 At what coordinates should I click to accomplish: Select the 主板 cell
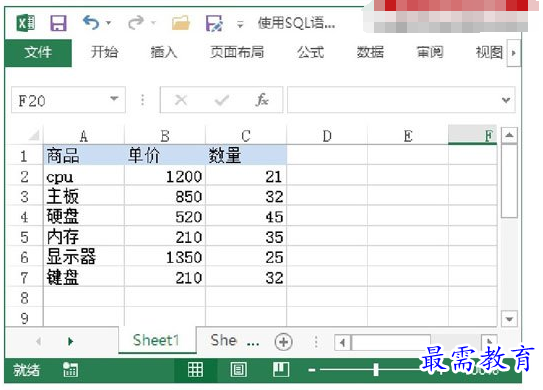coord(84,196)
